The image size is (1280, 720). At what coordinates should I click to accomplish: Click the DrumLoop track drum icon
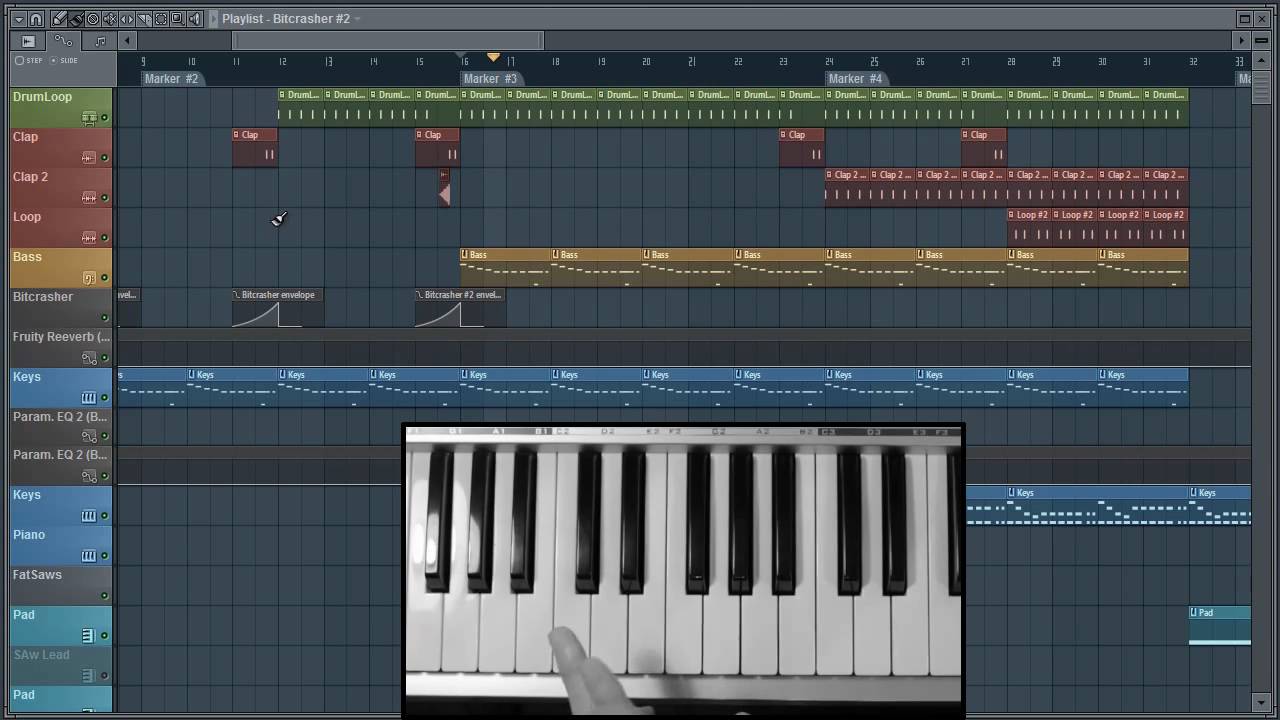[x=89, y=118]
